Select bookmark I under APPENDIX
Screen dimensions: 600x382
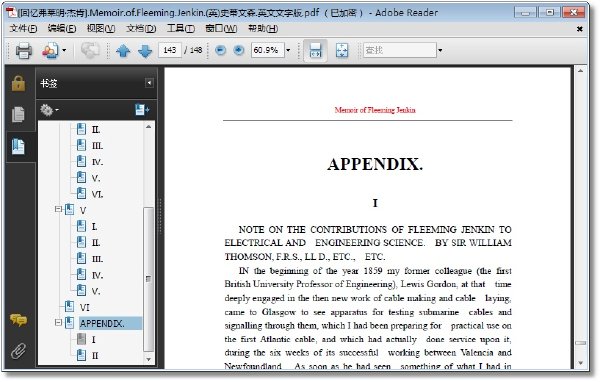(94, 340)
